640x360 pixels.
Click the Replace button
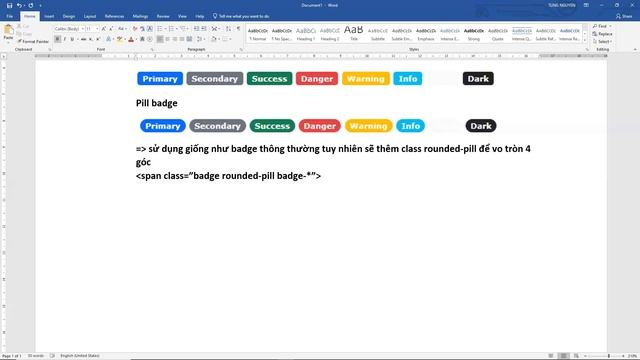602,34
